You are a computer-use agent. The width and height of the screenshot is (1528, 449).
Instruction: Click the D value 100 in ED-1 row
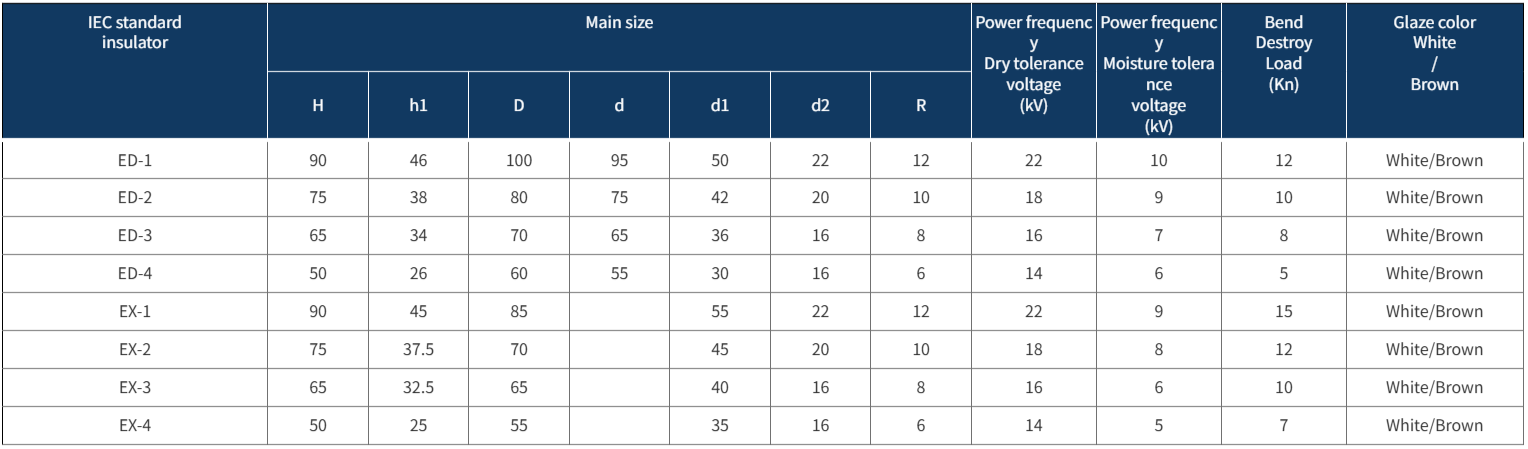pos(518,160)
